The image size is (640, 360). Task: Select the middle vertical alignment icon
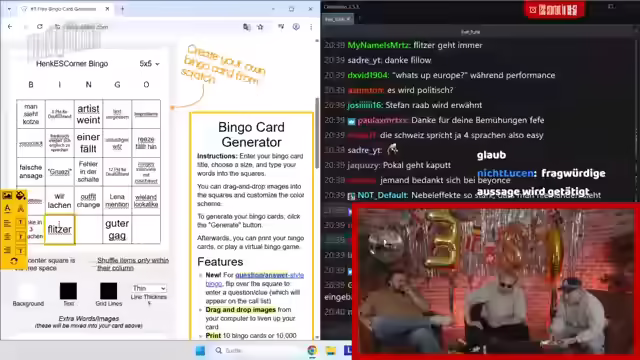pos(20,236)
